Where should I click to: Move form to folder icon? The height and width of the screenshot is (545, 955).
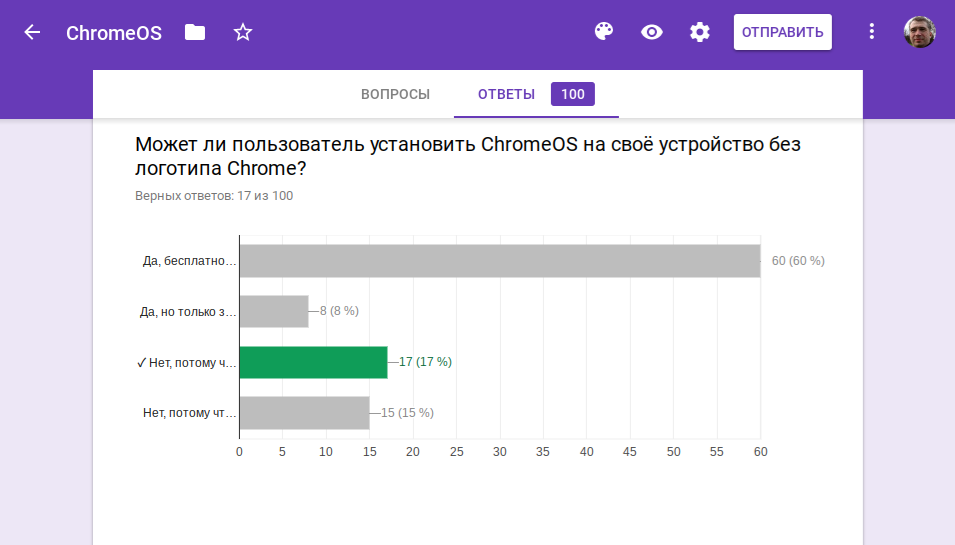coord(195,32)
